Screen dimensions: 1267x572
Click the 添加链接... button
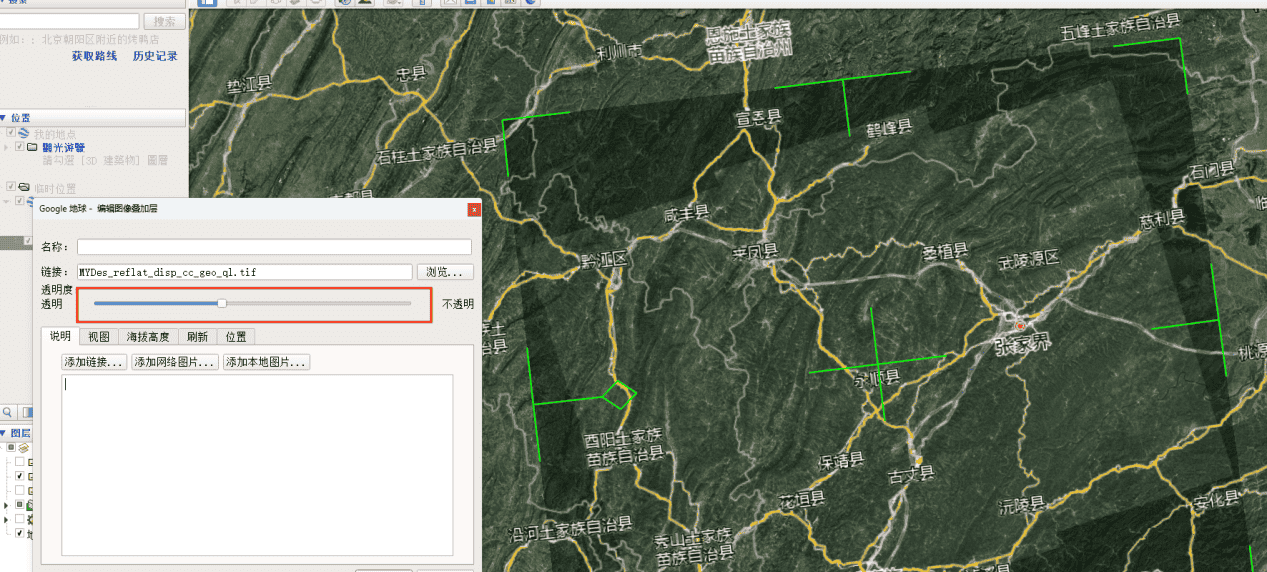95,362
